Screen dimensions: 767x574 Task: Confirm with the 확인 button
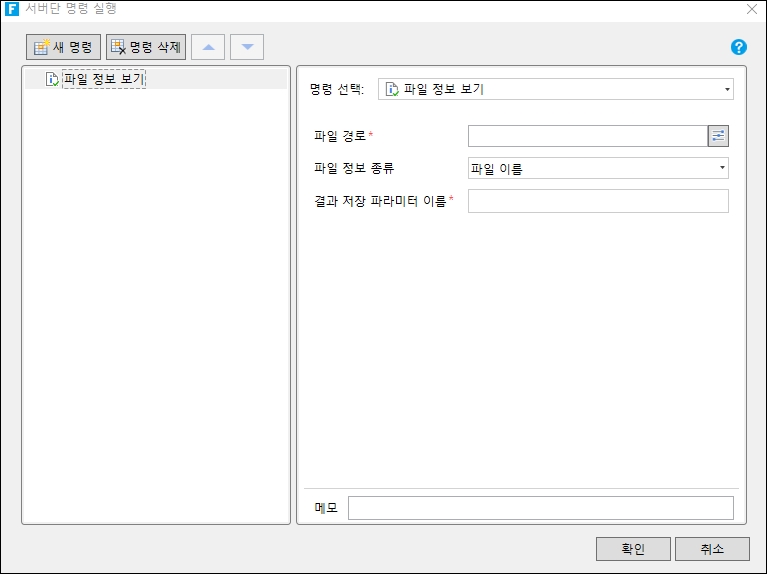click(633, 549)
